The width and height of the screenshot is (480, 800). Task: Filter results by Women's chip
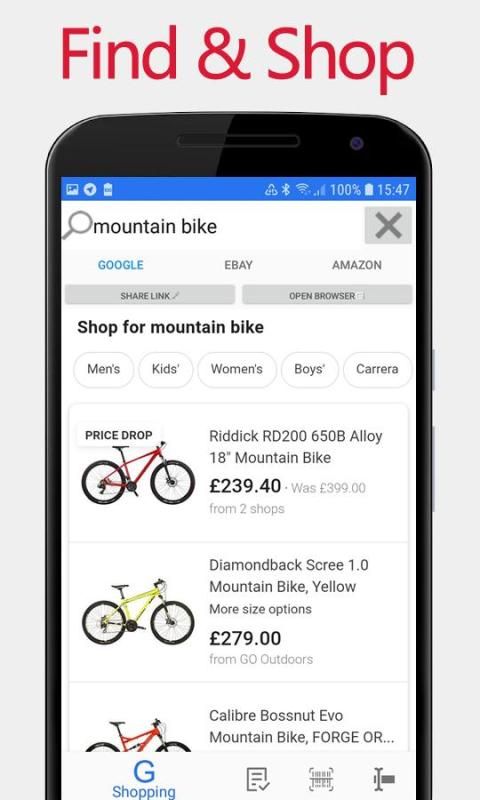(237, 369)
